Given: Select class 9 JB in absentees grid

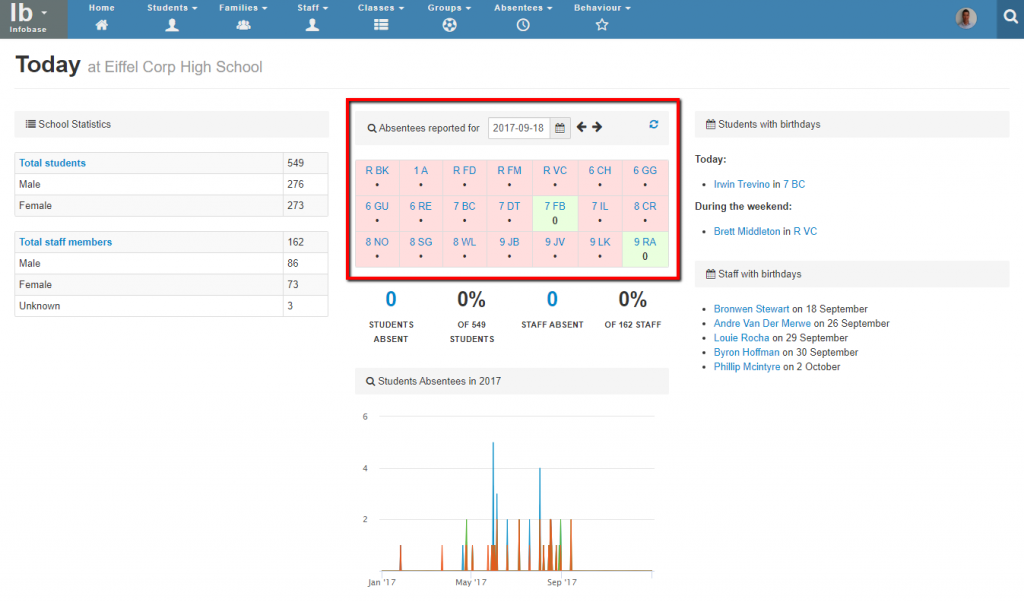Looking at the screenshot, I should 509,242.
